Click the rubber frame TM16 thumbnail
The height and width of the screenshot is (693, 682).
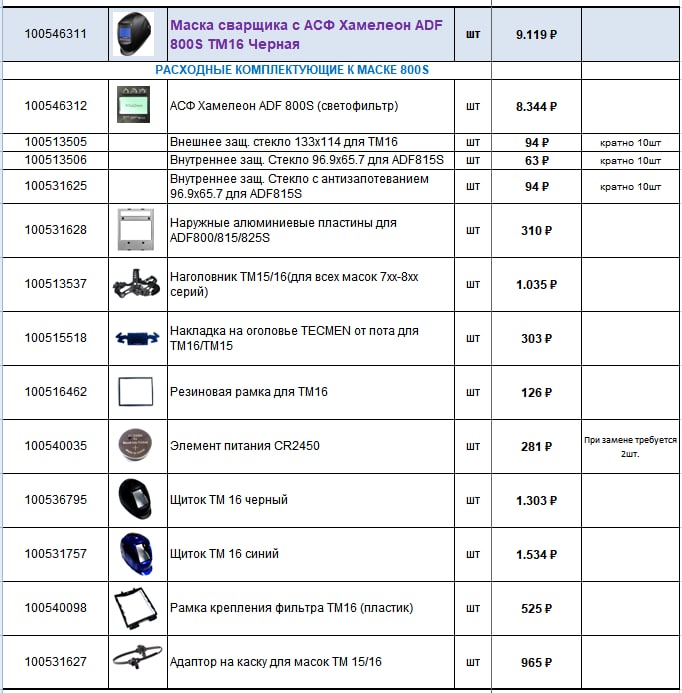click(x=136, y=392)
